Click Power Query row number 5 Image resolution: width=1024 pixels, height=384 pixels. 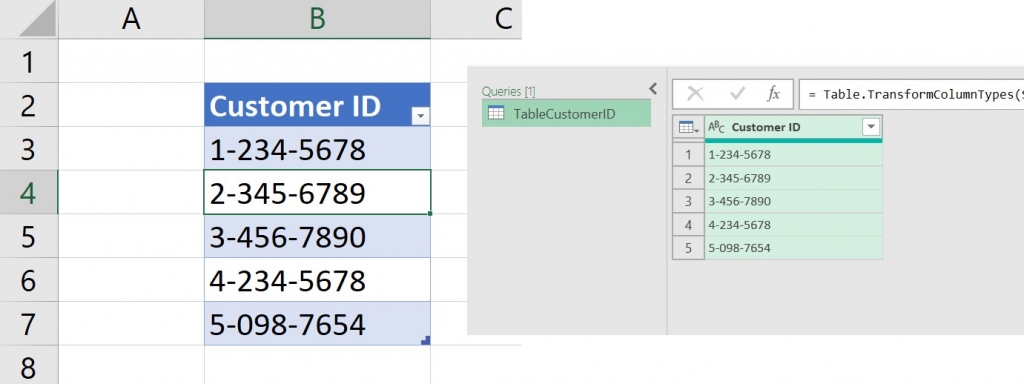[688, 248]
